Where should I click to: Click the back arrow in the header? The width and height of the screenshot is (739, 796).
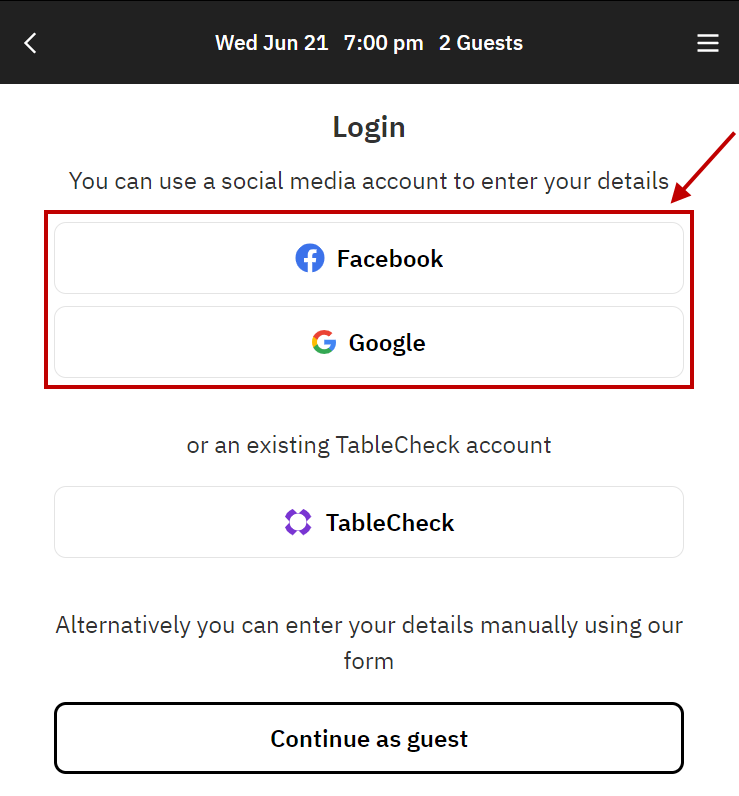click(x=30, y=43)
